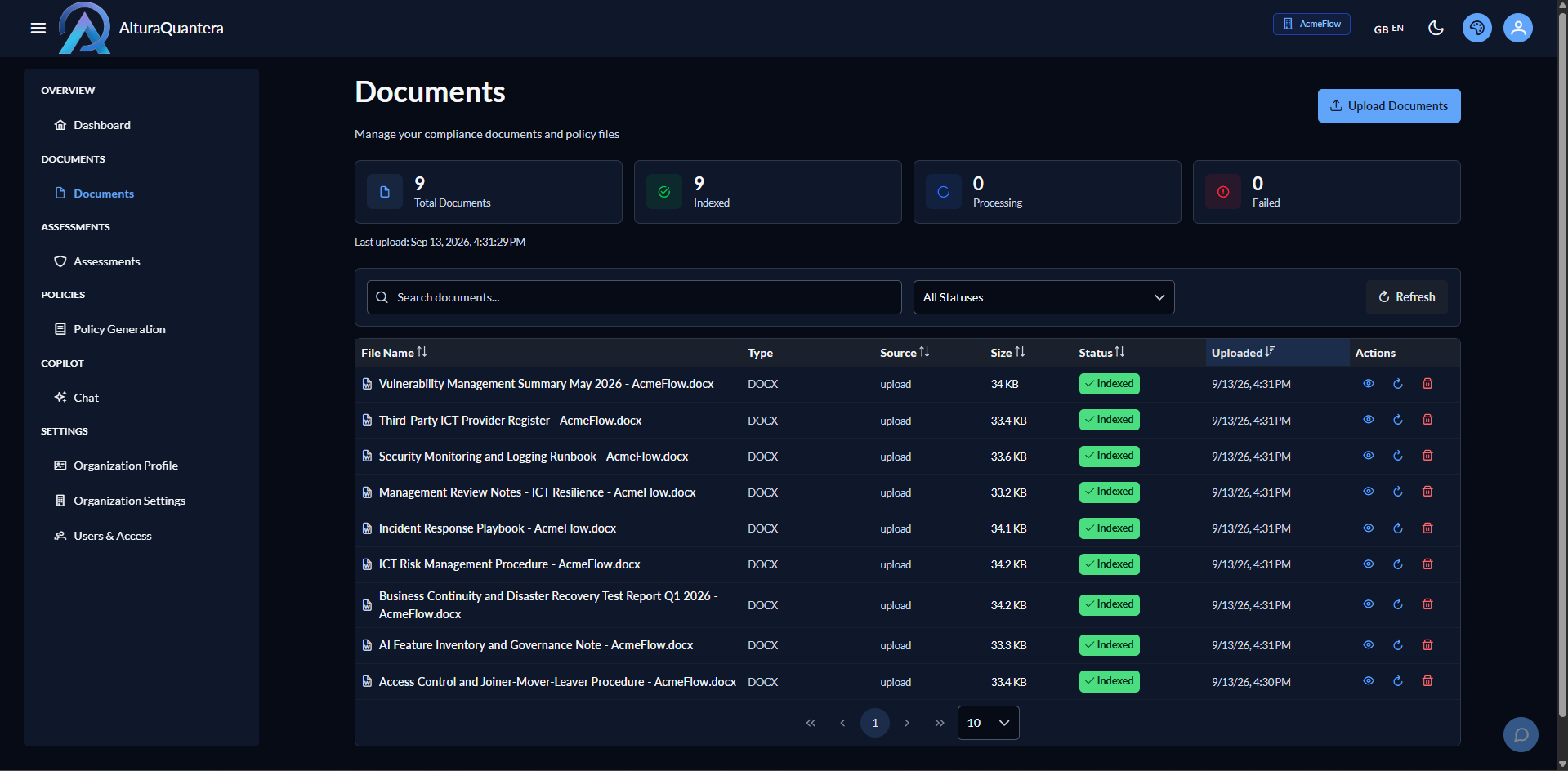Sort the table by Source column
Viewport: 1568px width, 771px height.
[x=905, y=353]
